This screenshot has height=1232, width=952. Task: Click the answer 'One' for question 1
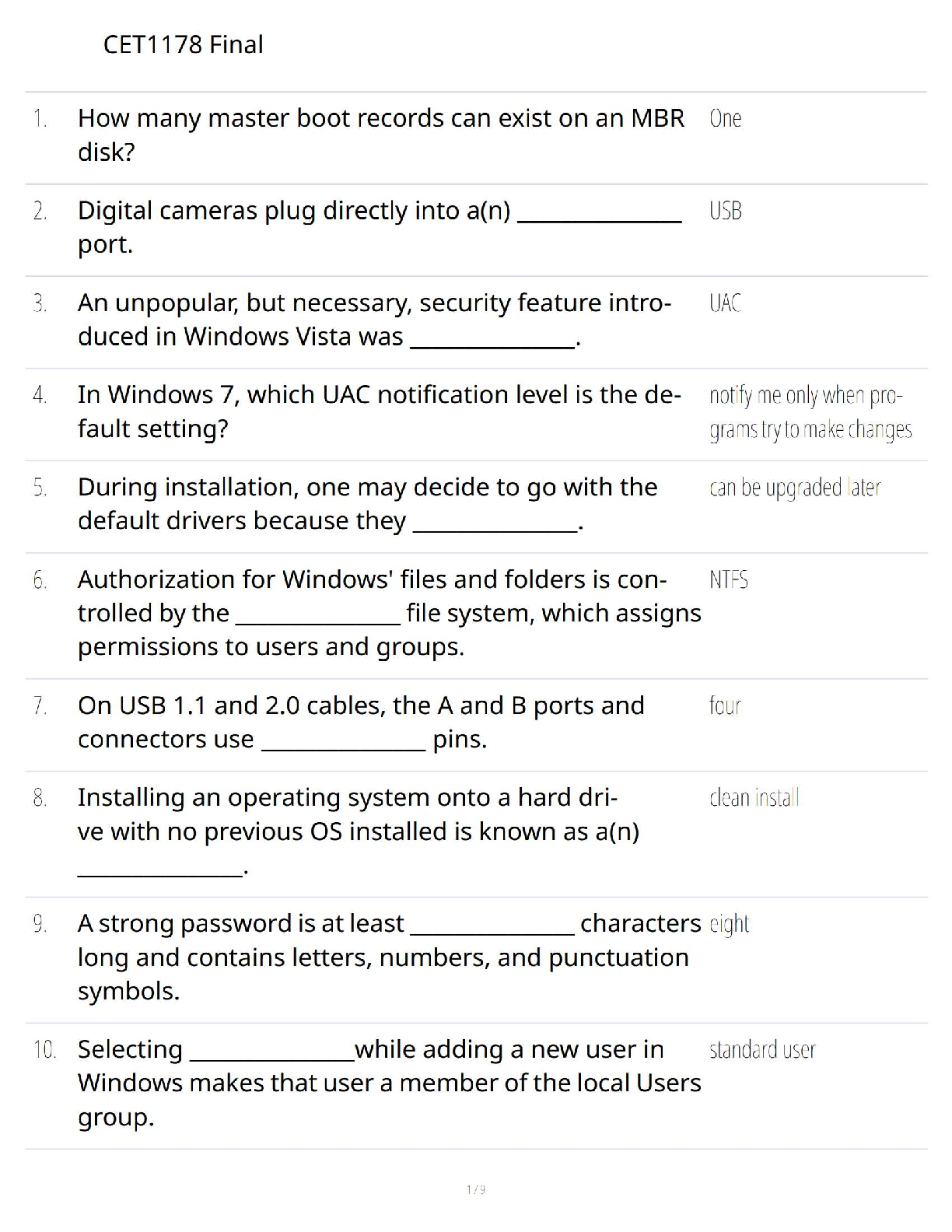click(725, 118)
